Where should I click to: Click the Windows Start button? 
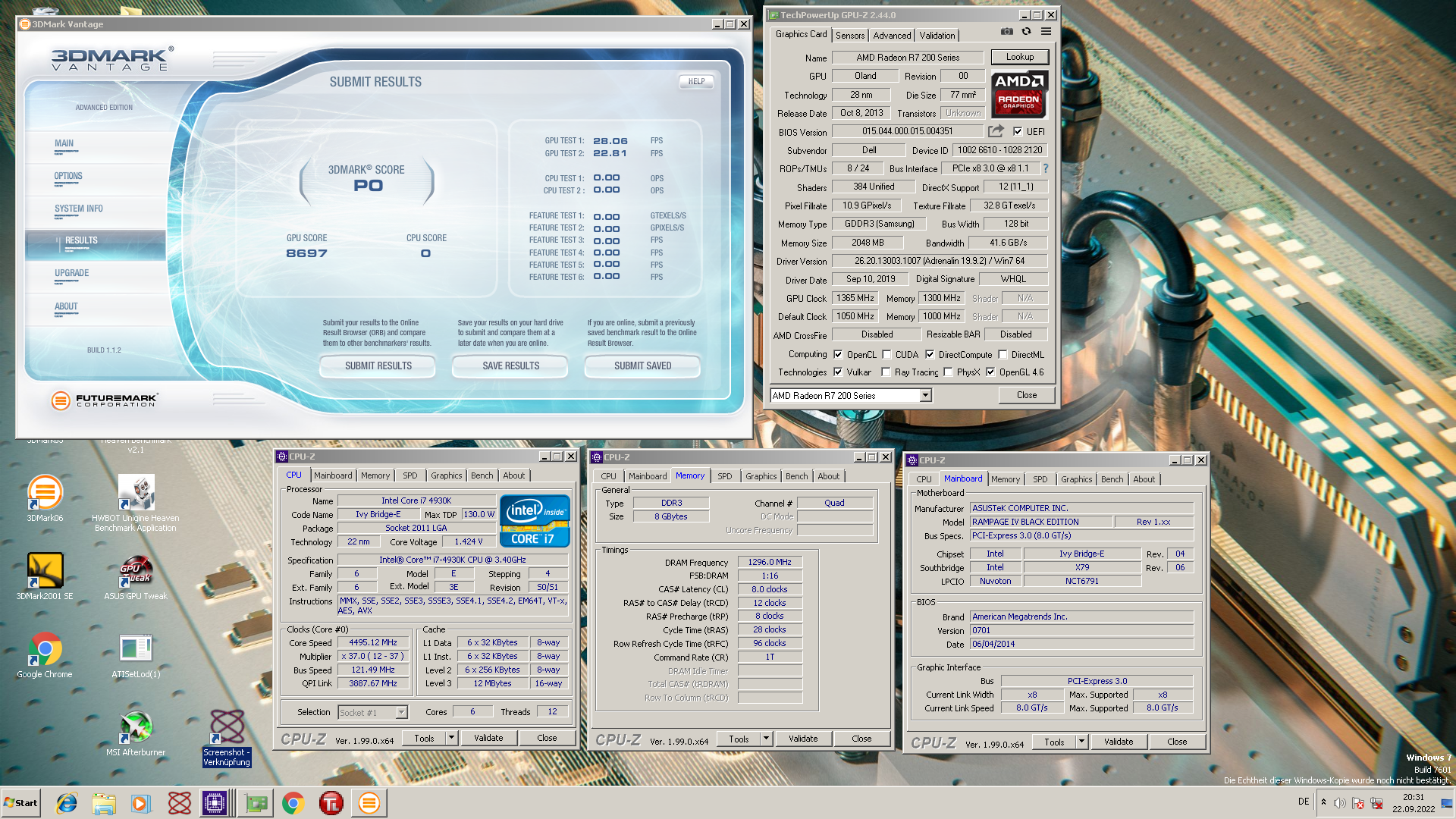click(x=21, y=803)
